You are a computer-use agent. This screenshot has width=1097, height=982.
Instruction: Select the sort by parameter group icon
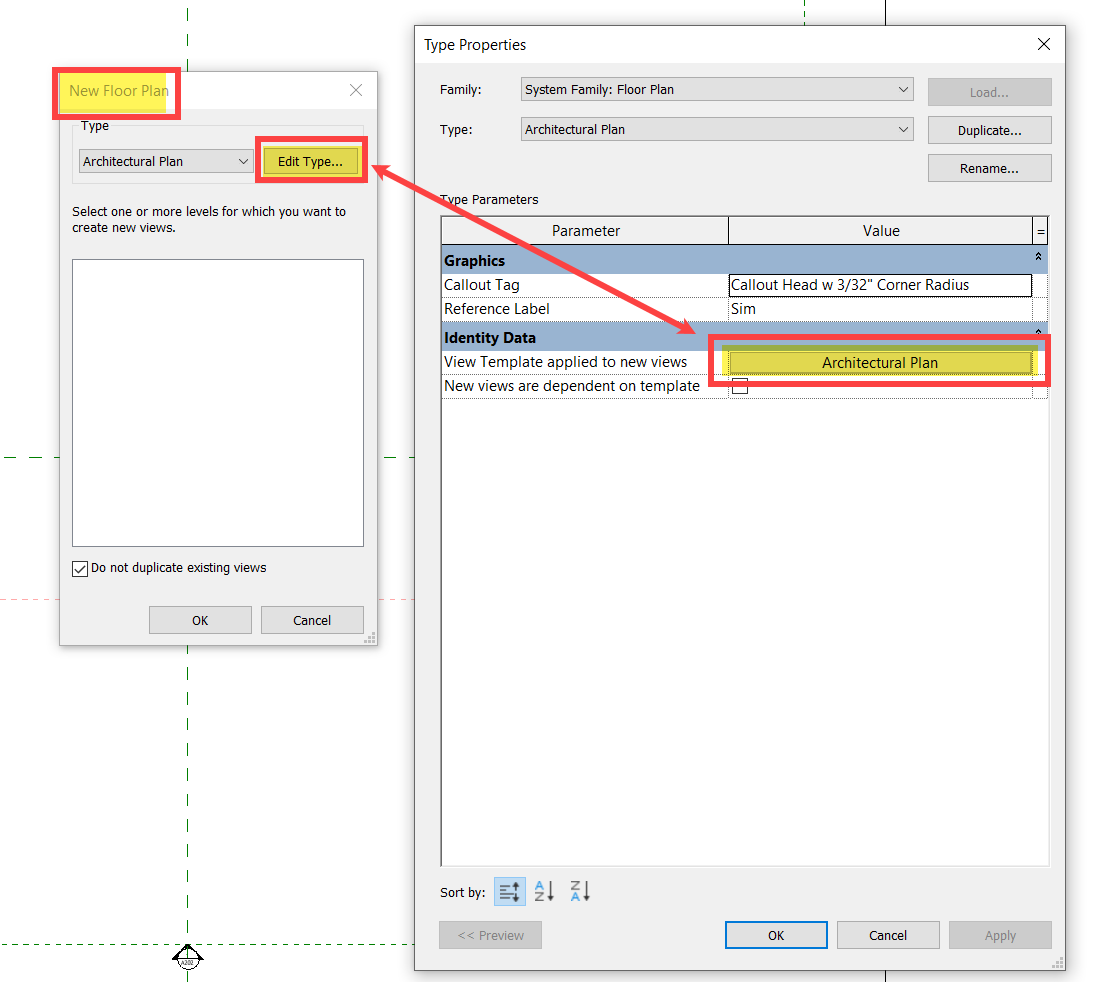[x=509, y=890]
